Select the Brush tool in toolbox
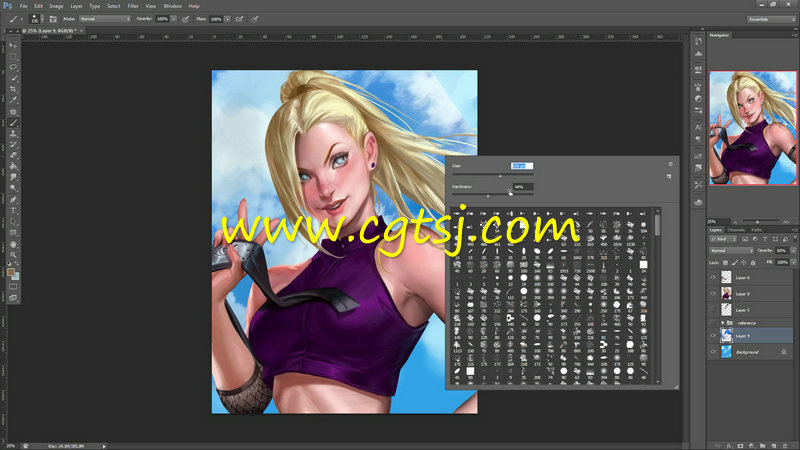800x450 pixels. click(x=13, y=123)
